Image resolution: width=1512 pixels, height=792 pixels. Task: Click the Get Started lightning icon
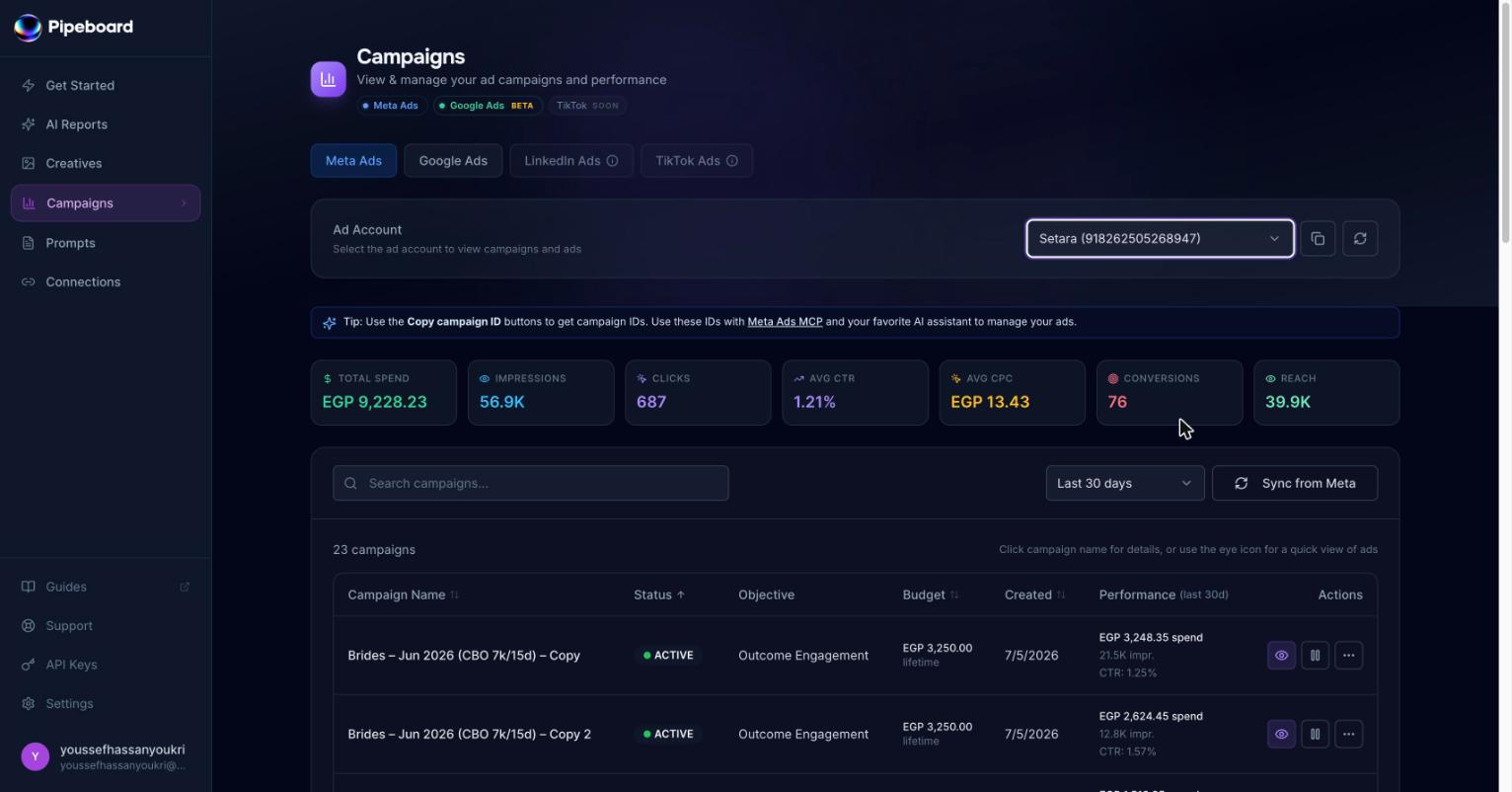click(29, 85)
